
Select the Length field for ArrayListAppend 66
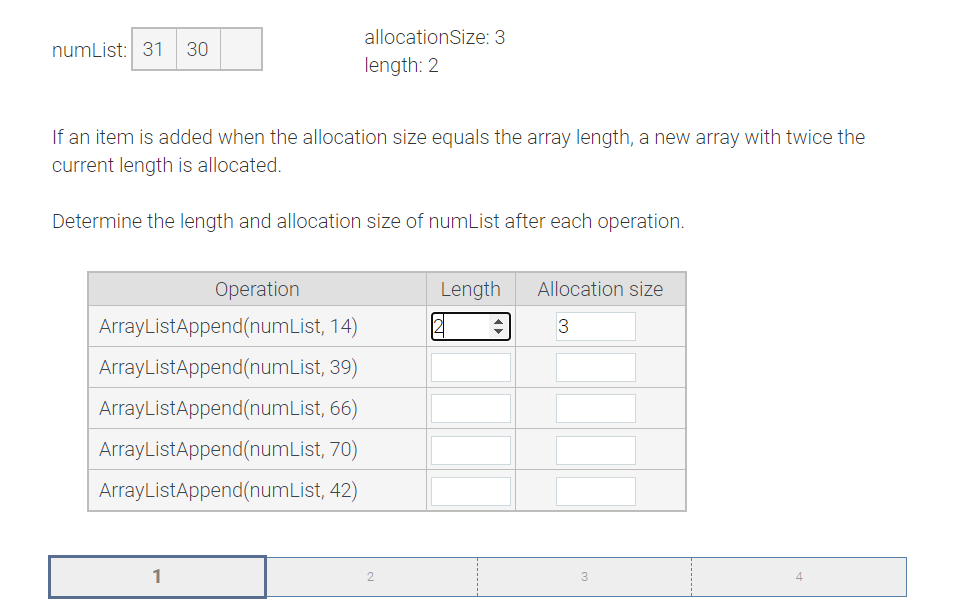pyautogui.click(x=470, y=407)
